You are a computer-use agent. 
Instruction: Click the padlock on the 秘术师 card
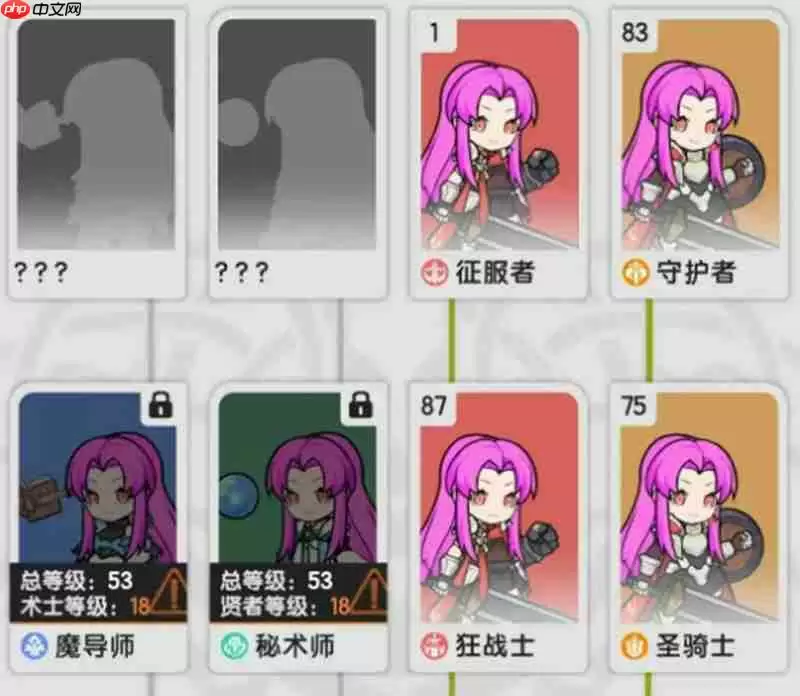(x=360, y=405)
